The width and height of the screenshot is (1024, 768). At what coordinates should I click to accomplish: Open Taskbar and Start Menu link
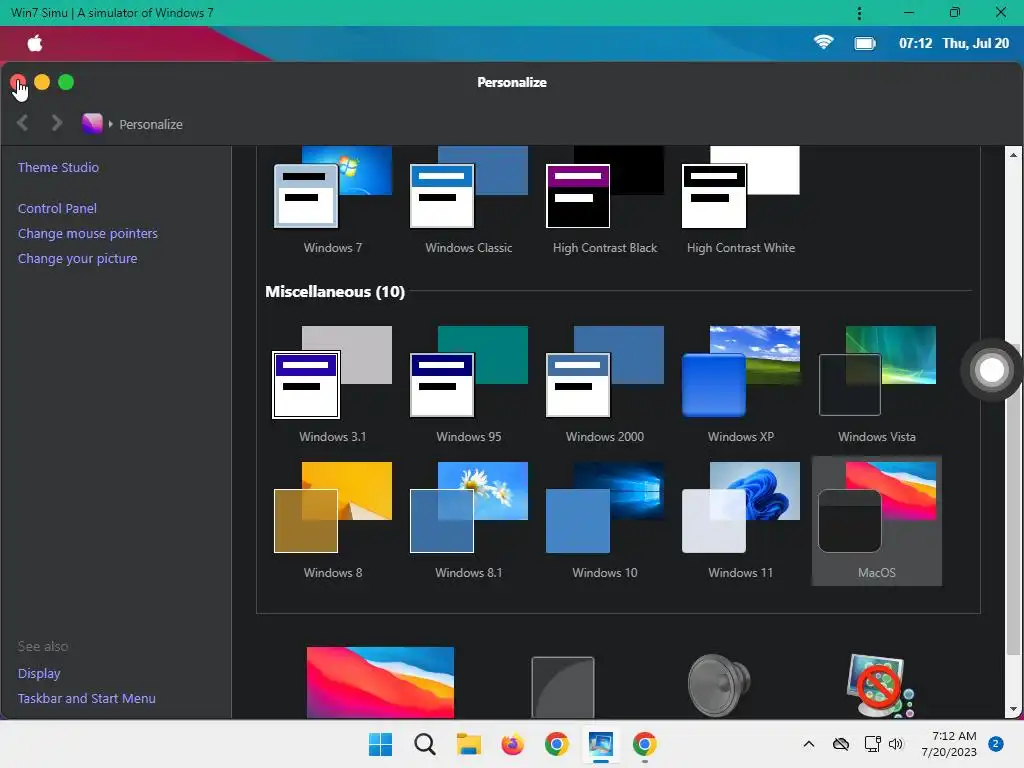point(86,698)
